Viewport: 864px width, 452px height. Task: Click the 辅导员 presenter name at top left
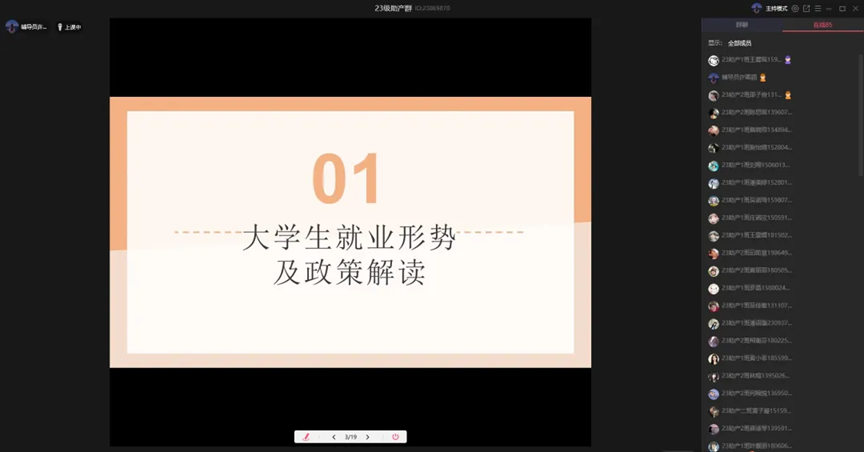pos(33,27)
